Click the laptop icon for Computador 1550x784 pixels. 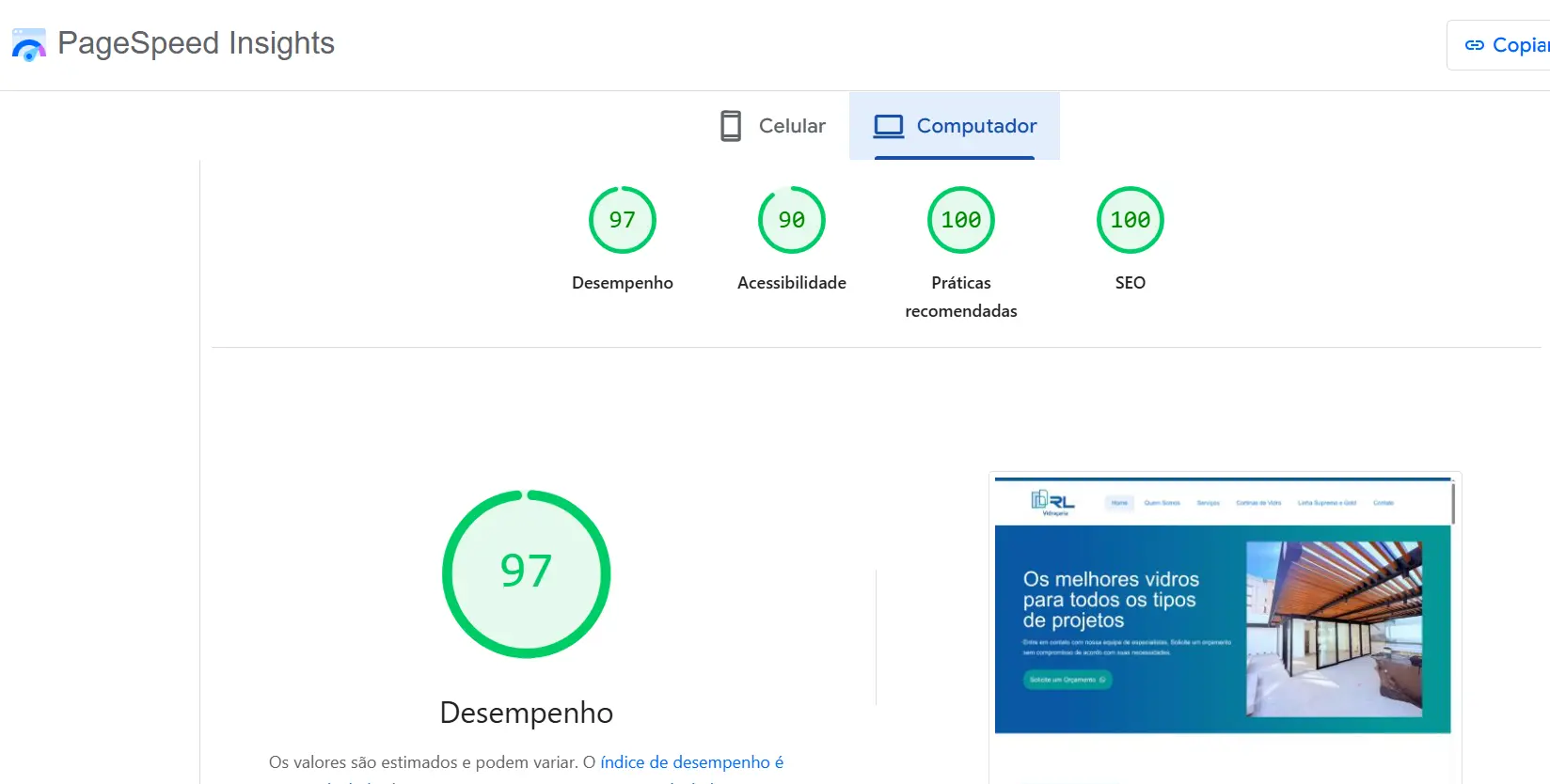(888, 126)
